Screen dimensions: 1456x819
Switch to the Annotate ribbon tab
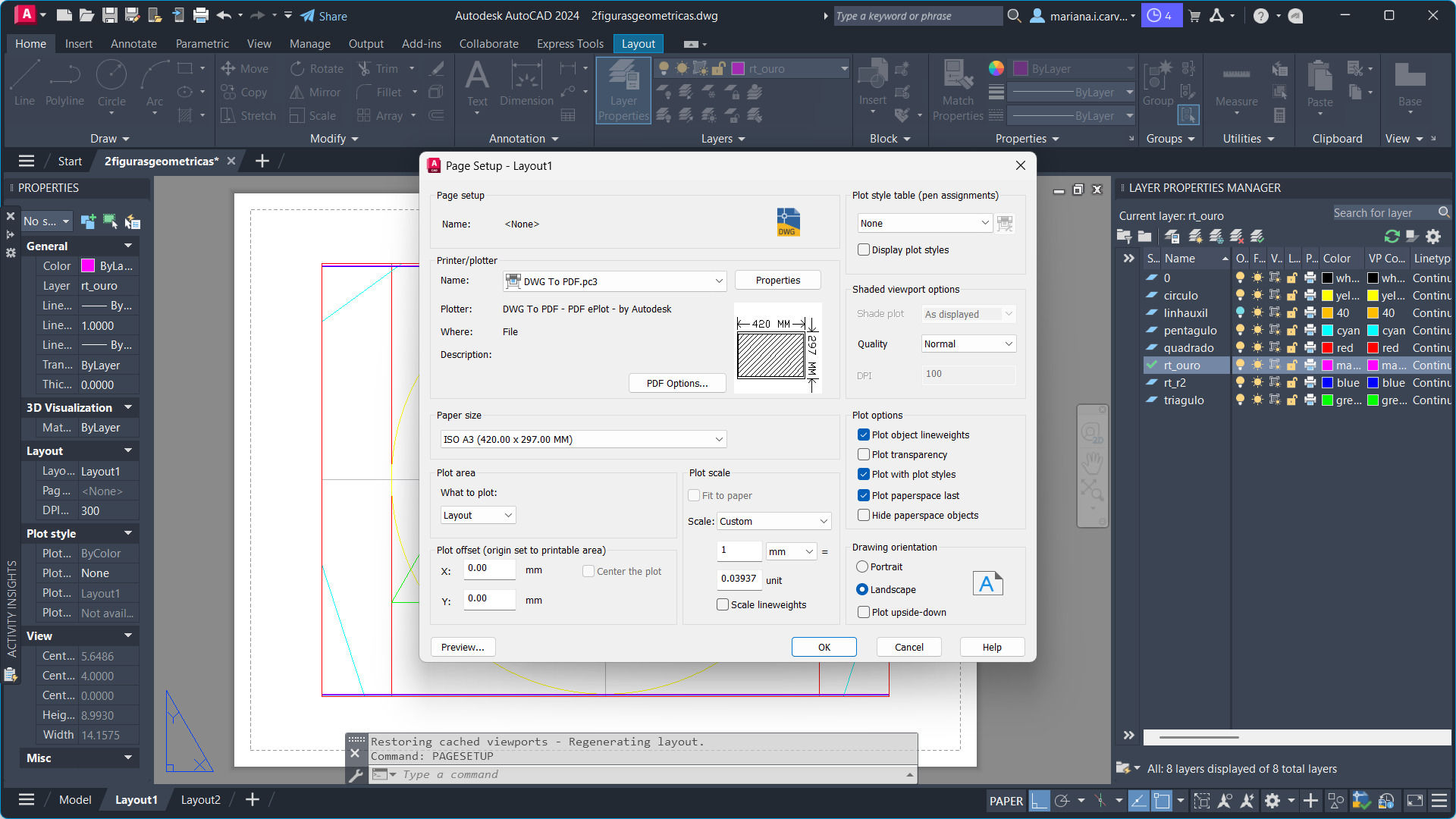pos(133,44)
